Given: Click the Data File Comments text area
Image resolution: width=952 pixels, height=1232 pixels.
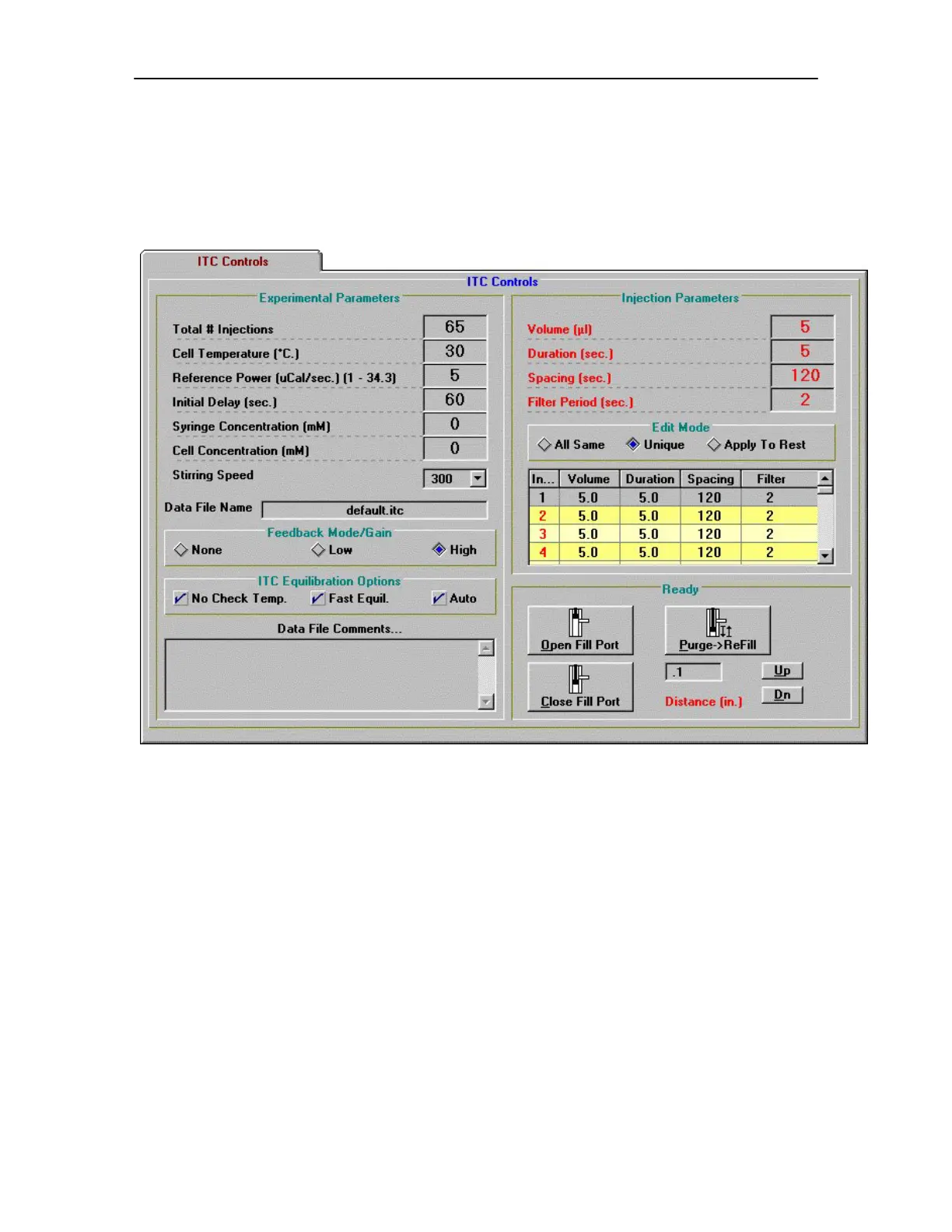Looking at the screenshot, I should (x=322, y=675).
